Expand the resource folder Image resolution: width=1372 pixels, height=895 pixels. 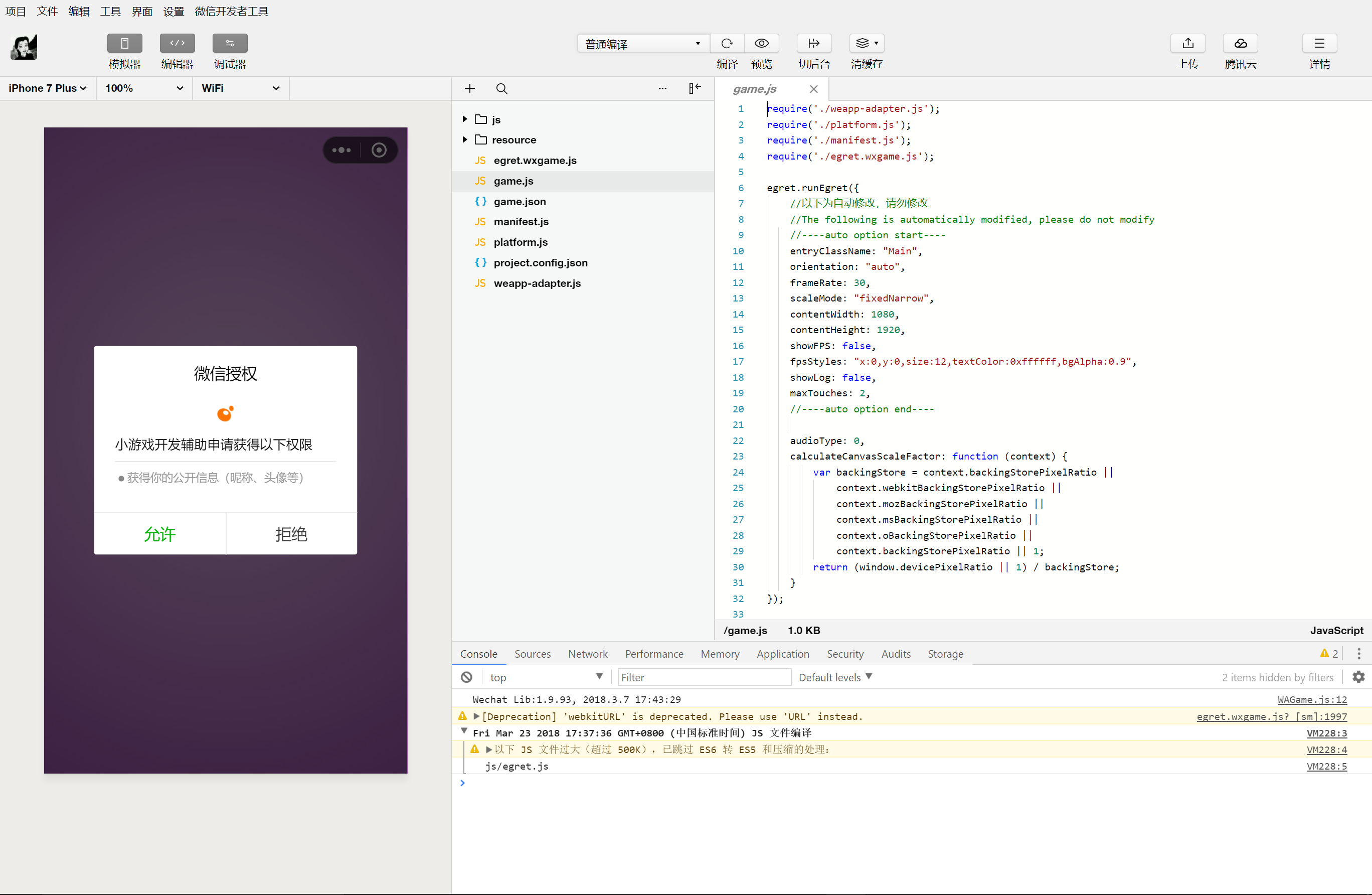click(465, 139)
